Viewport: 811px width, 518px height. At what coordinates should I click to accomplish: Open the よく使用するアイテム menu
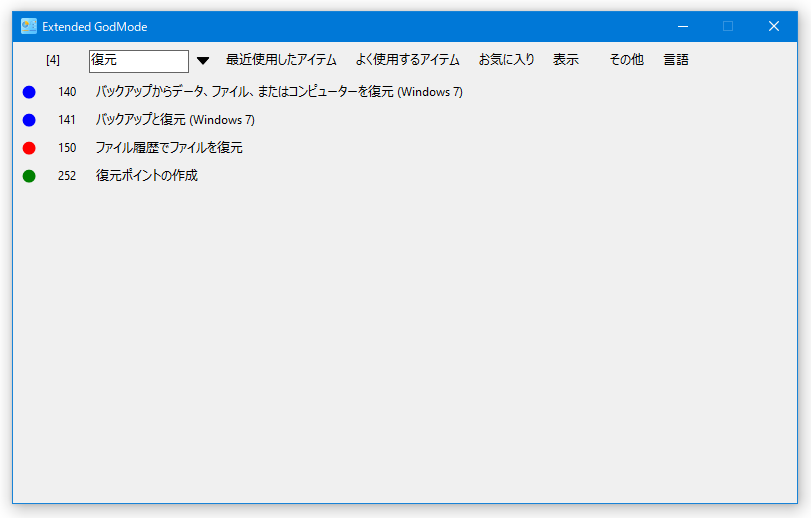click(x=407, y=60)
